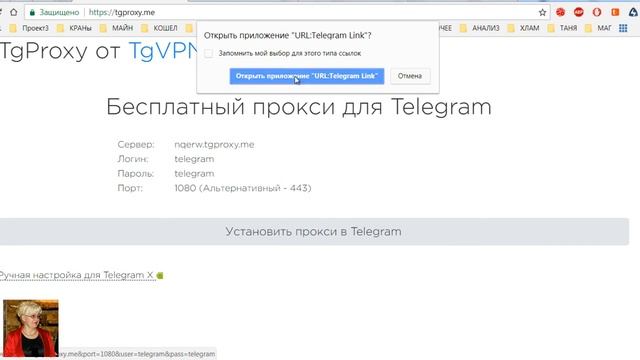Viewport: 640px width, 360px height.
Task: Open 'Ручная настройка для Telegram X' link
Action: click(77, 275)
